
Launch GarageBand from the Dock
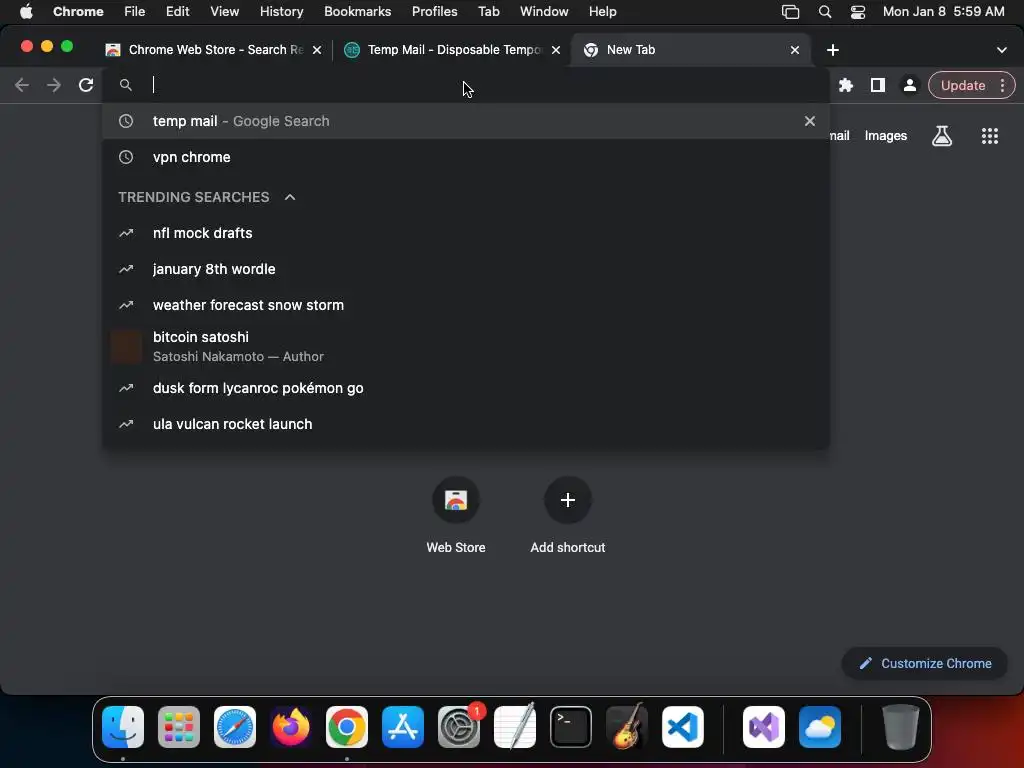coord(627,727)
